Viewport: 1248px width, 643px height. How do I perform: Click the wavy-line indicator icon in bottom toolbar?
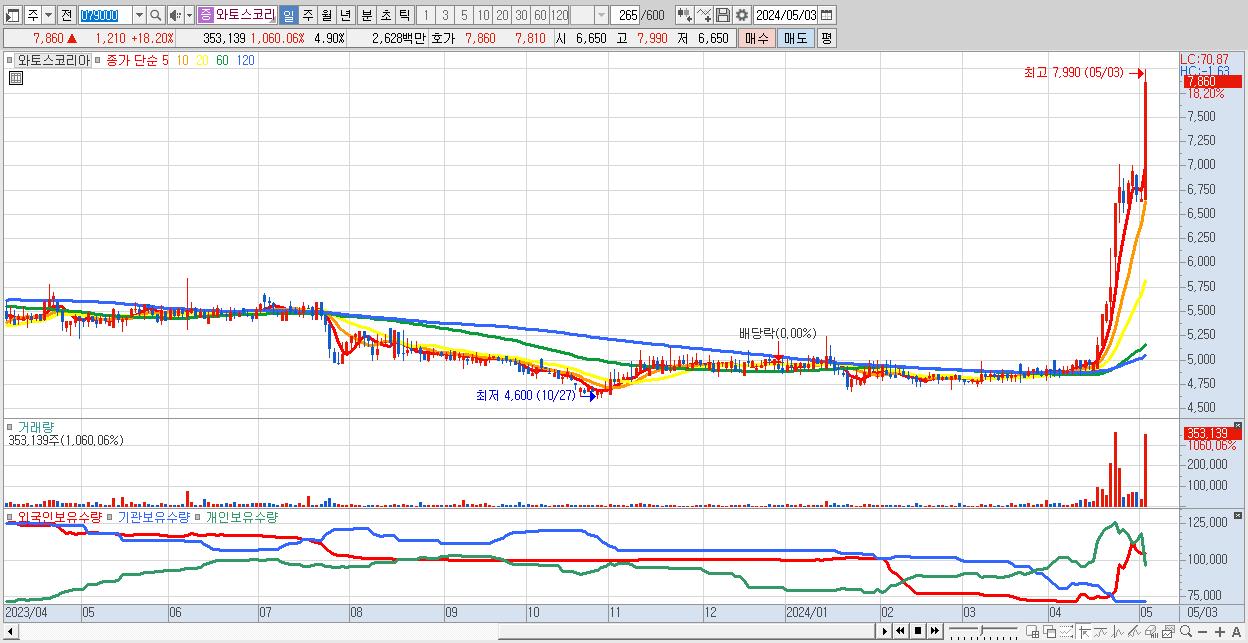pyautogui.click(x=1101, y=631)
